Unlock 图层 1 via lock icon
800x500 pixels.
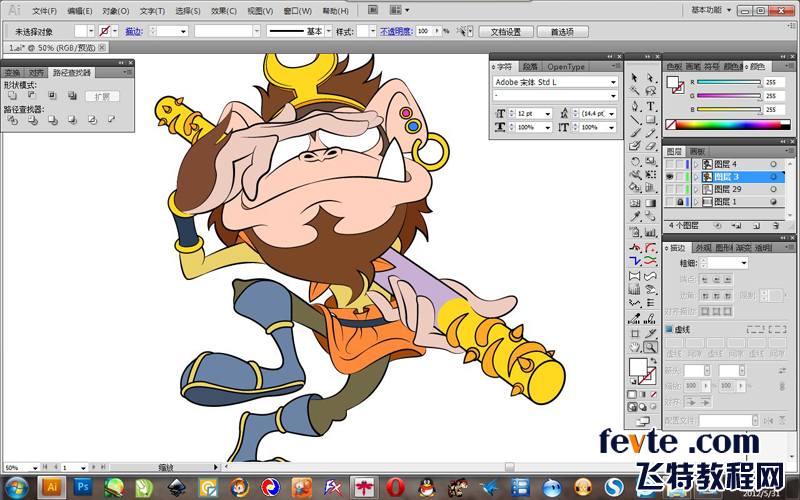pos(680,202)
